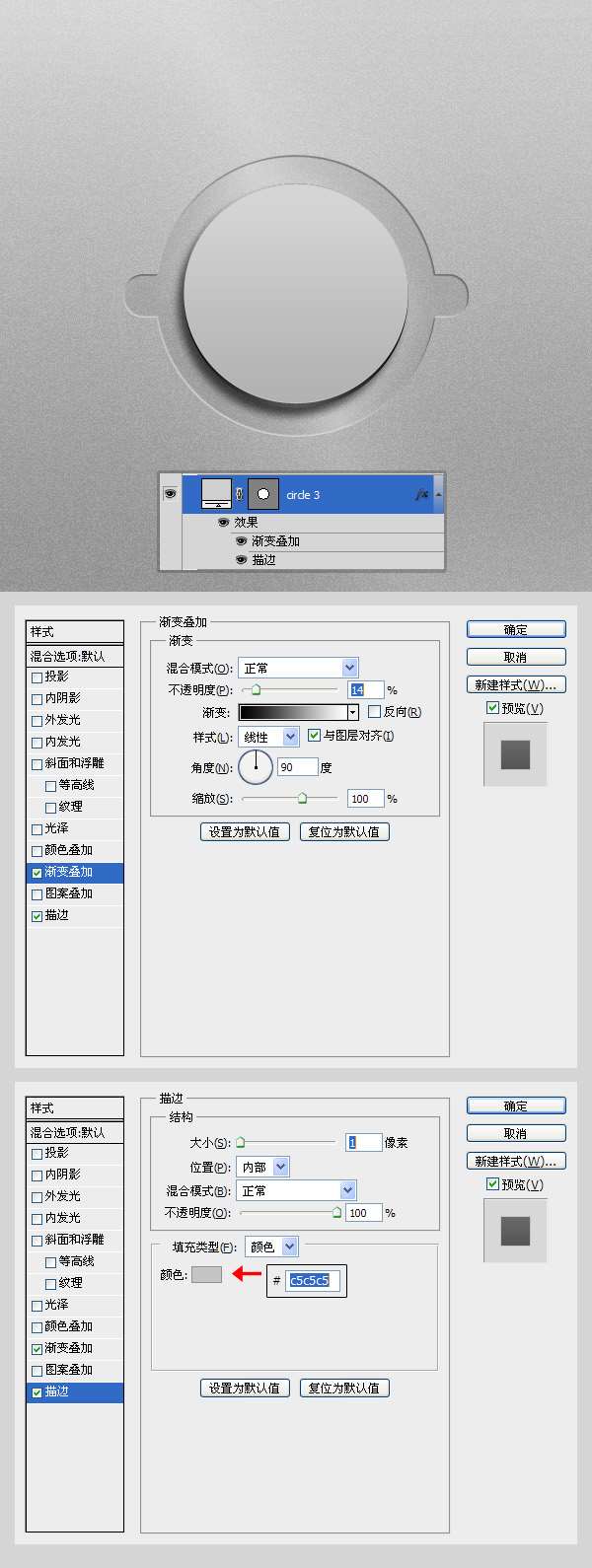Open the 混合模式 dropdown in the 渐变叠加 dialog

coord(298,668)
